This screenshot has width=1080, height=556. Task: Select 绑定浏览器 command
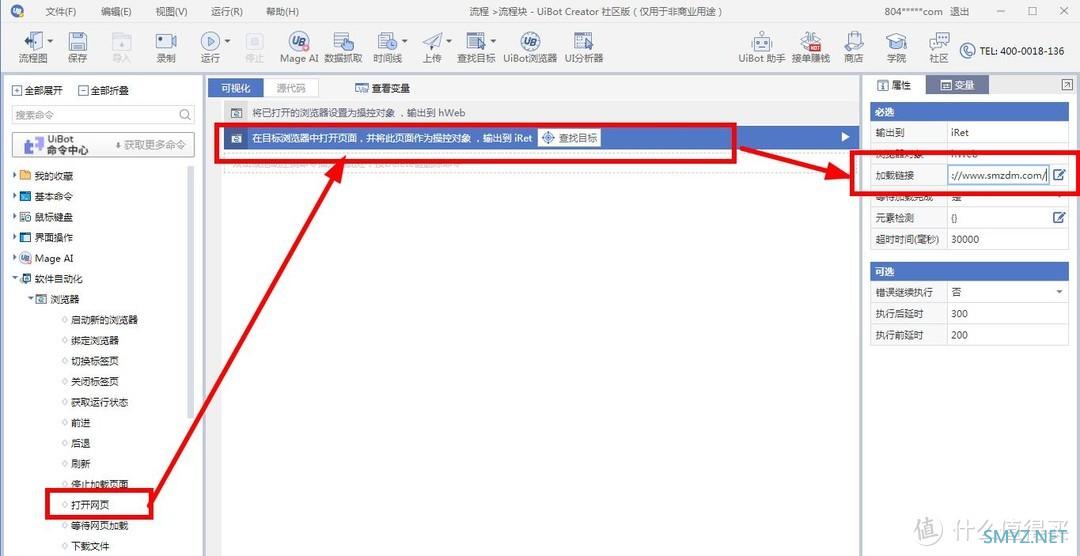coord(94,340)
